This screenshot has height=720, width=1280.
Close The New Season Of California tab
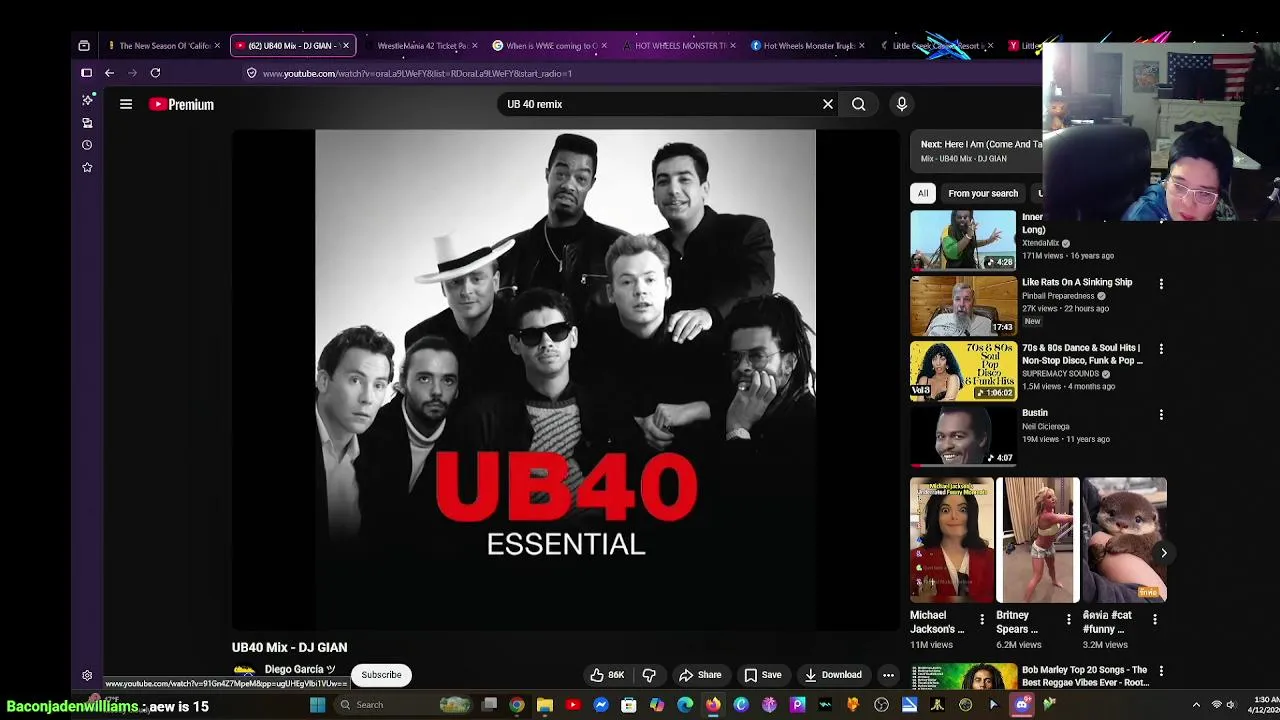217,45
